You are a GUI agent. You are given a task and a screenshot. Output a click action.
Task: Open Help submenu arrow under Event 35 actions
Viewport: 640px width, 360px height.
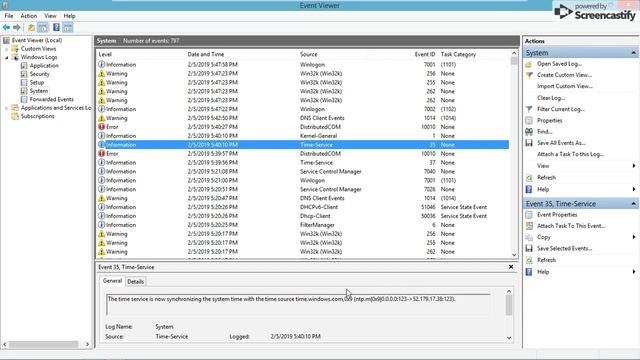[x=634, y=272]
